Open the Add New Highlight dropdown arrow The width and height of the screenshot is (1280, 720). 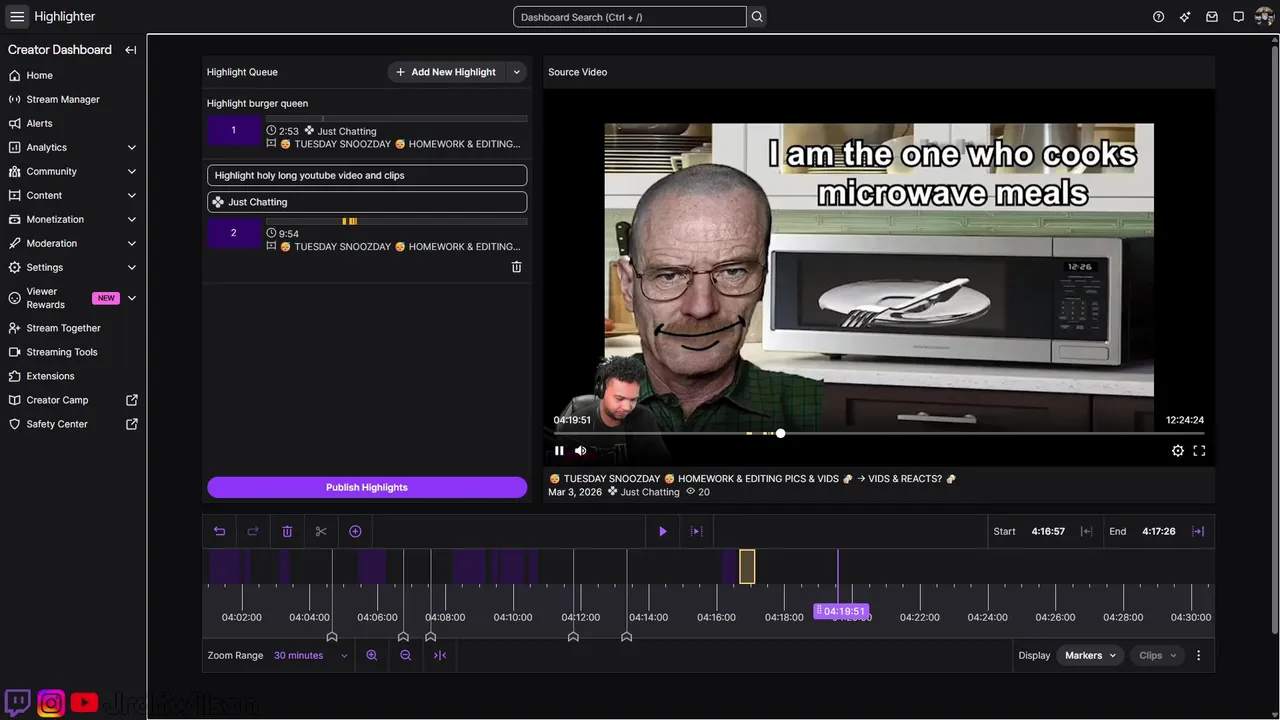pyautogui.click(x=517, y=72)
